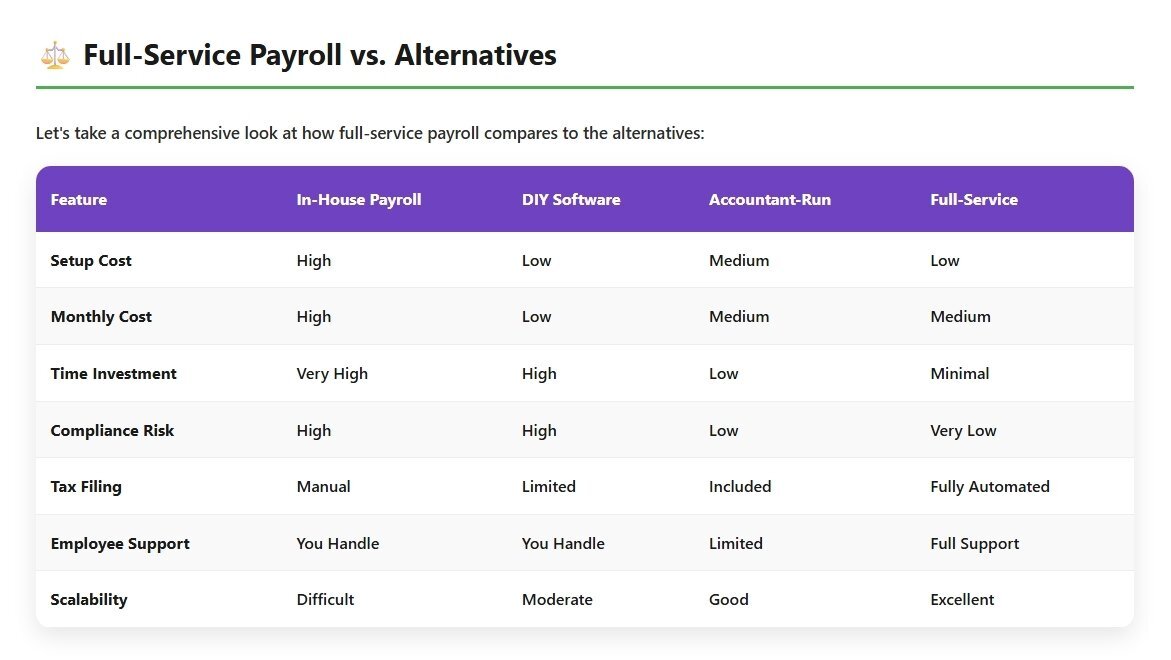Select the Employee Support row label
The height and width of the screenshot is (660, 1171).
(119, 544)
